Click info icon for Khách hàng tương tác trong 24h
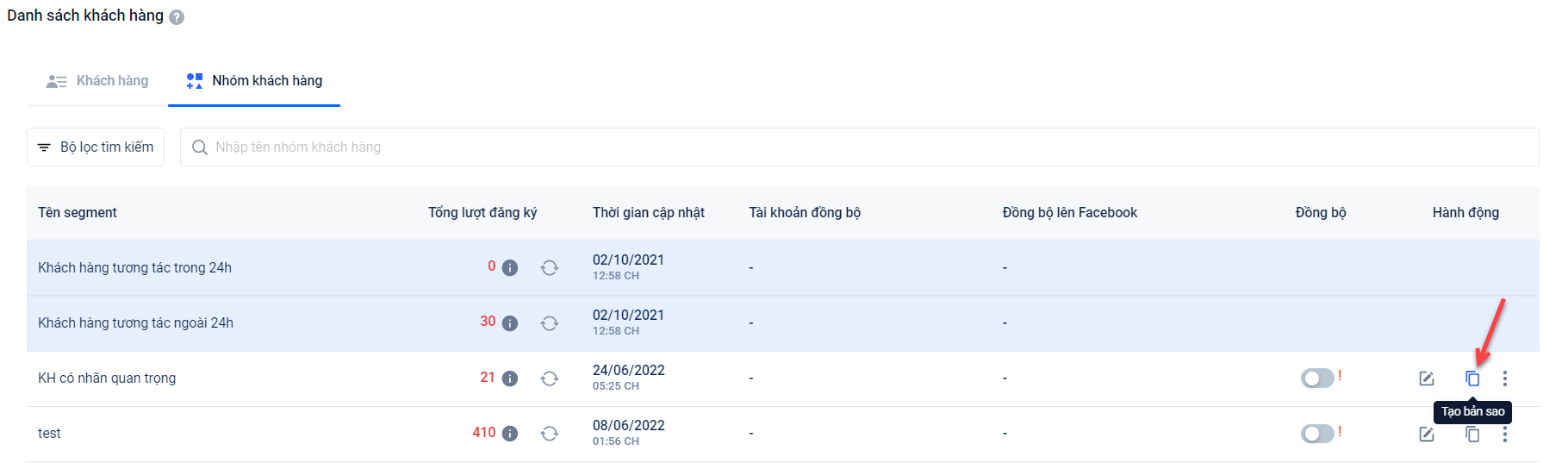Screen dimensions: 1568x463 coord(510,268)
